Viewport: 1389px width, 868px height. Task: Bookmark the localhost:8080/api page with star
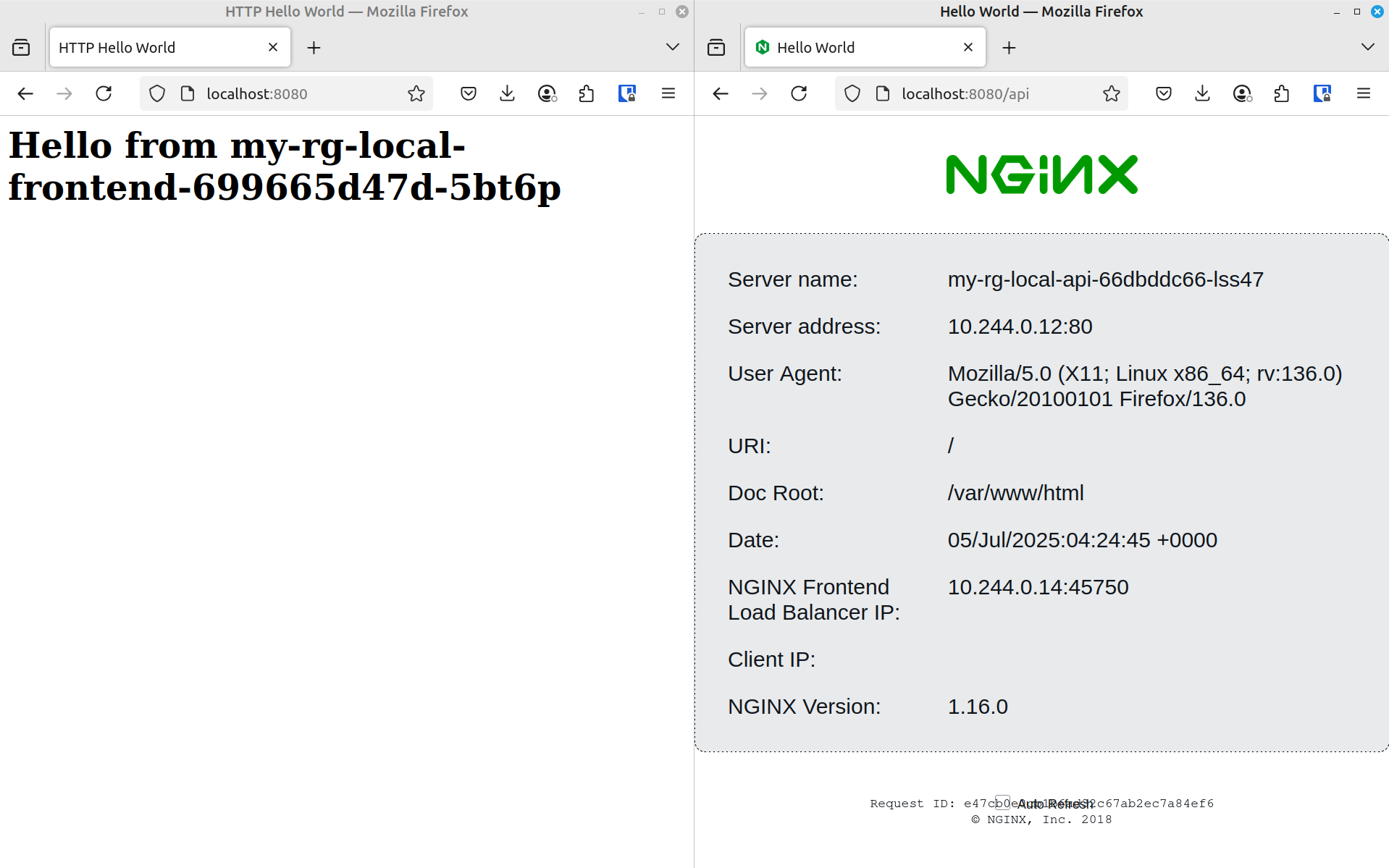1111,93
